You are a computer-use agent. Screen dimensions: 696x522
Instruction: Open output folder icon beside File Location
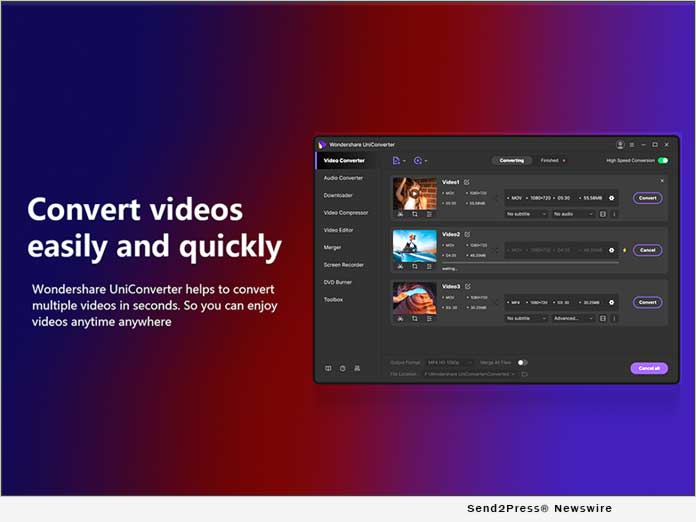(524, 374)
